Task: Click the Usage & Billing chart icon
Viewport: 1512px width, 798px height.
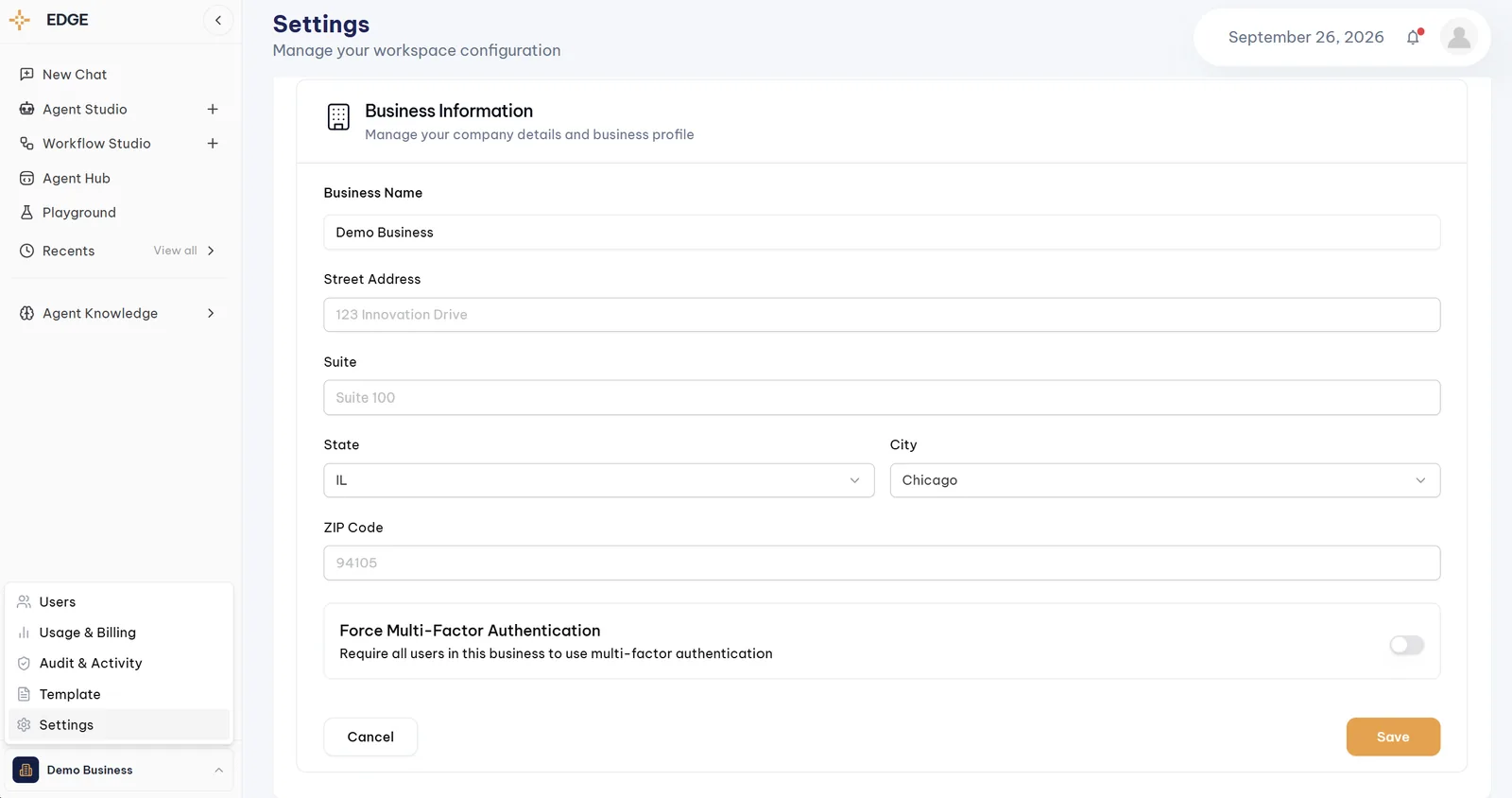Action: click(x=25, y=633)
